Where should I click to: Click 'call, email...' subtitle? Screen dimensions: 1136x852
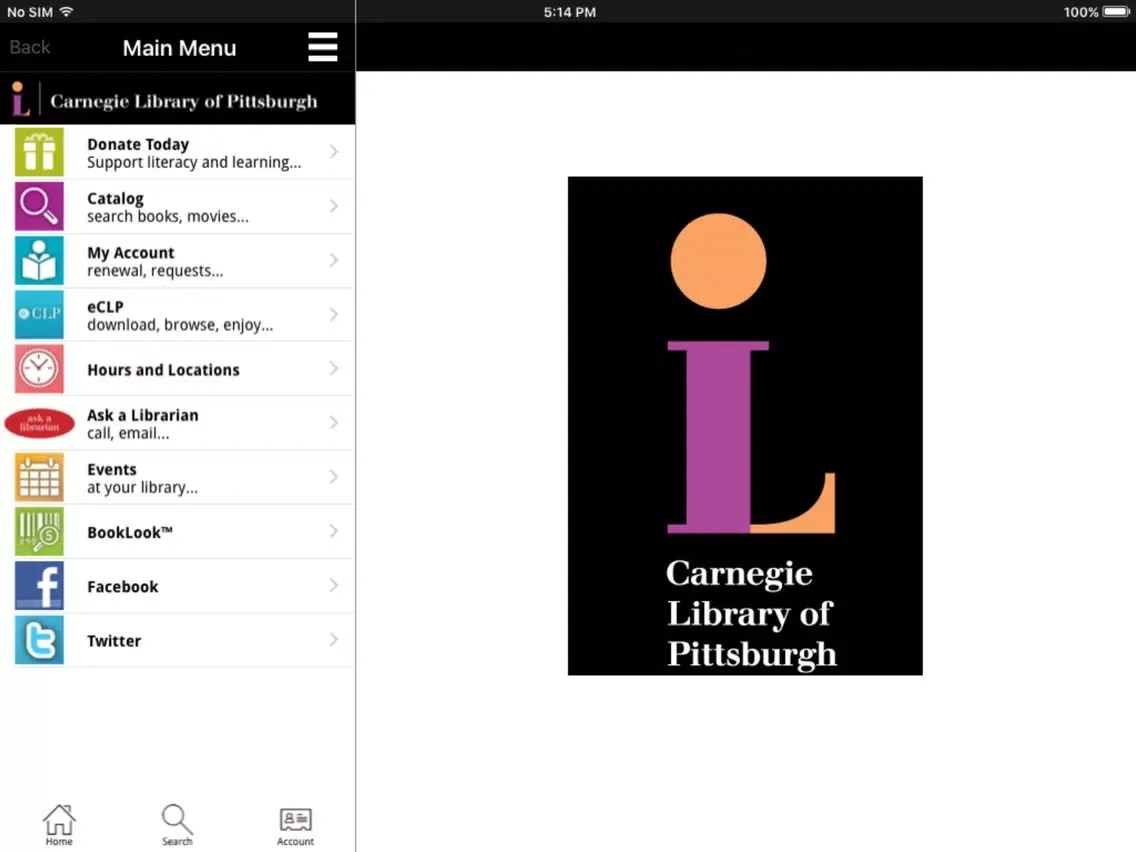(128, 433)
